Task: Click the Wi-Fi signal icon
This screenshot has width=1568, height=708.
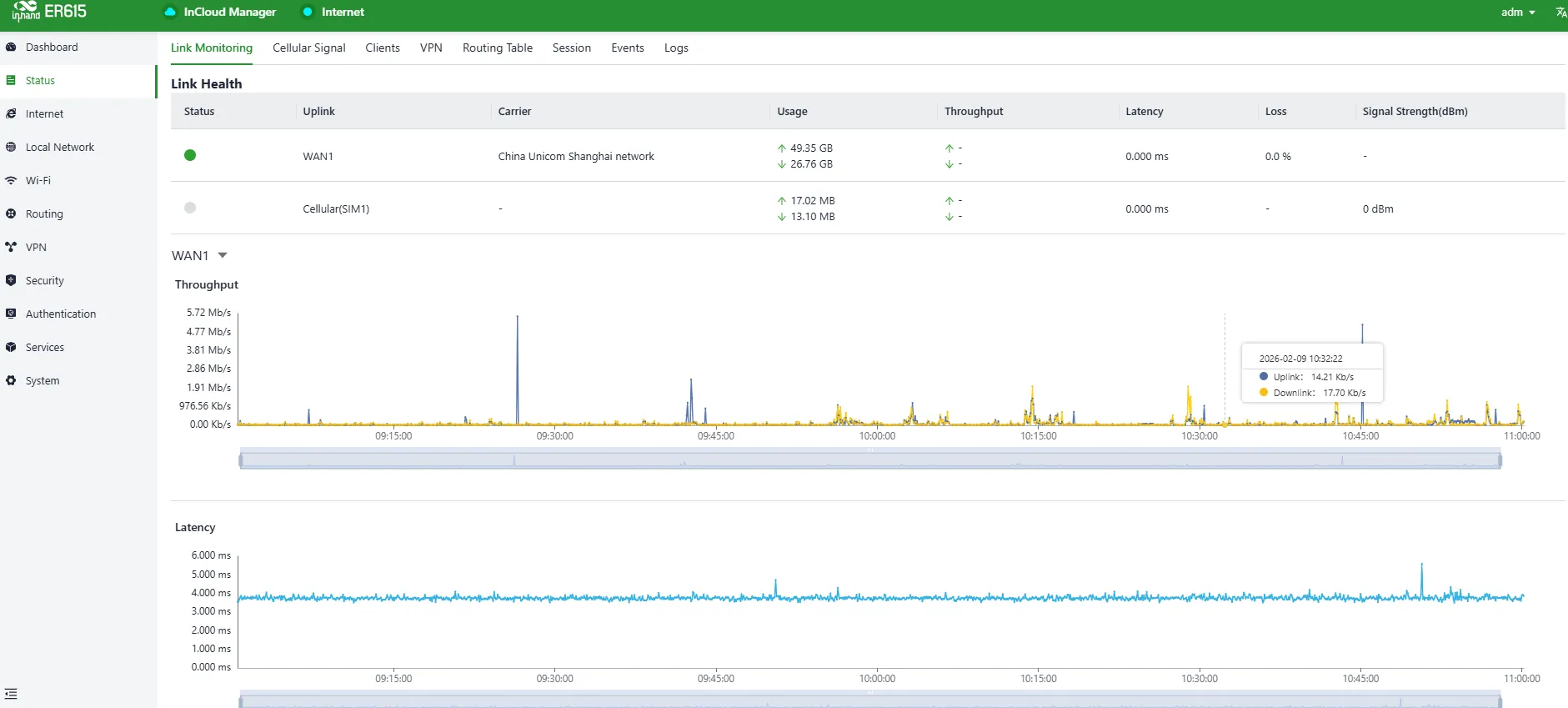Action: pos(11,181)
